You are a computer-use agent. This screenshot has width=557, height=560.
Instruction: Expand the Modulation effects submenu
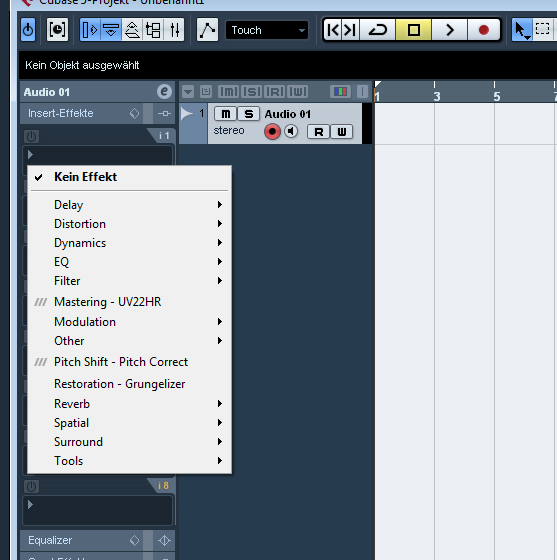point(129,322)
